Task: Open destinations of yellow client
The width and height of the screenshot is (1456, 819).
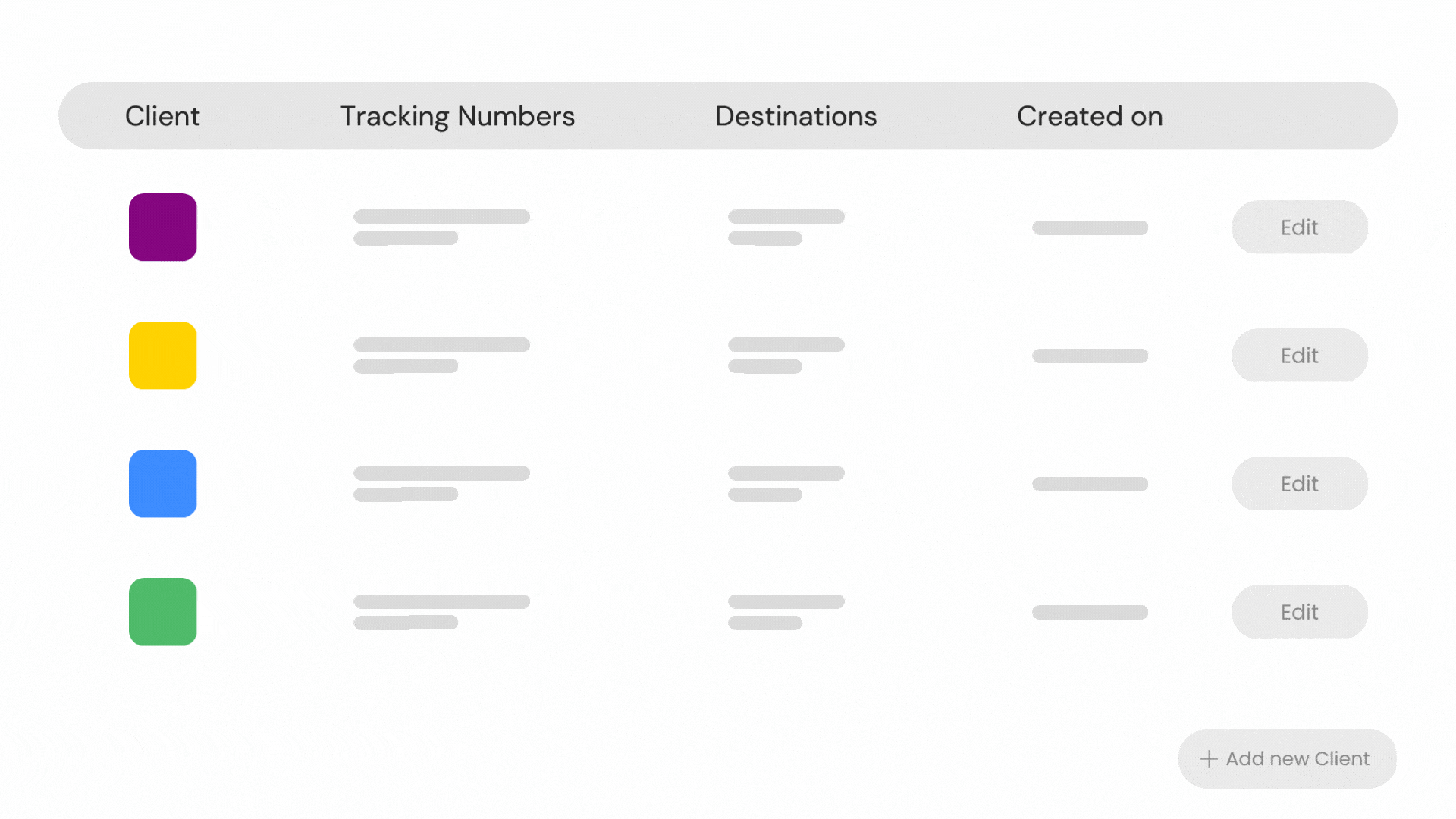Action: point(786,355)
